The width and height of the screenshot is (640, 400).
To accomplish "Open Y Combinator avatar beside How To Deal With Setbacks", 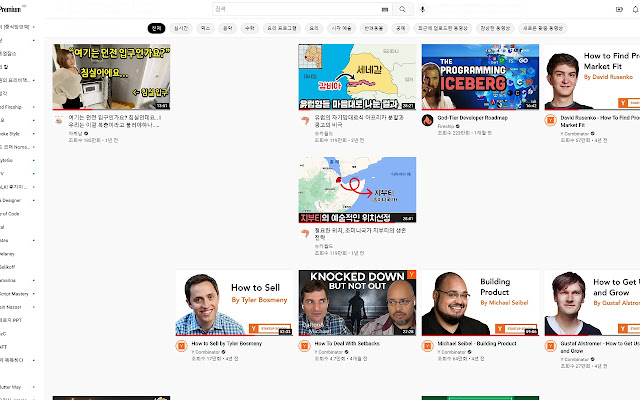I will (x=304, y=347).
